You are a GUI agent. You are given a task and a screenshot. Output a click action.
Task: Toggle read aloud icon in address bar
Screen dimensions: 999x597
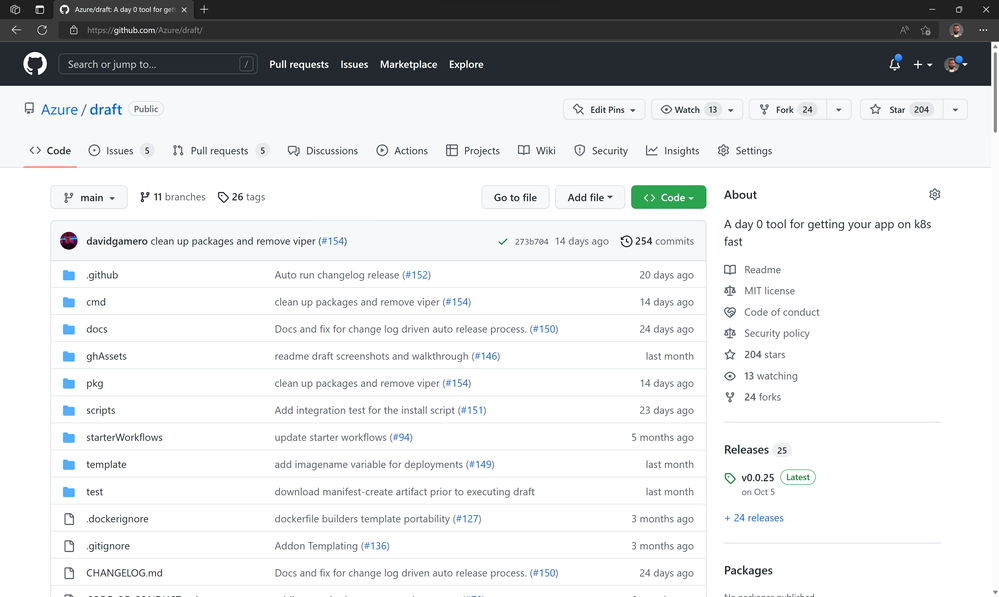(904, 30)
